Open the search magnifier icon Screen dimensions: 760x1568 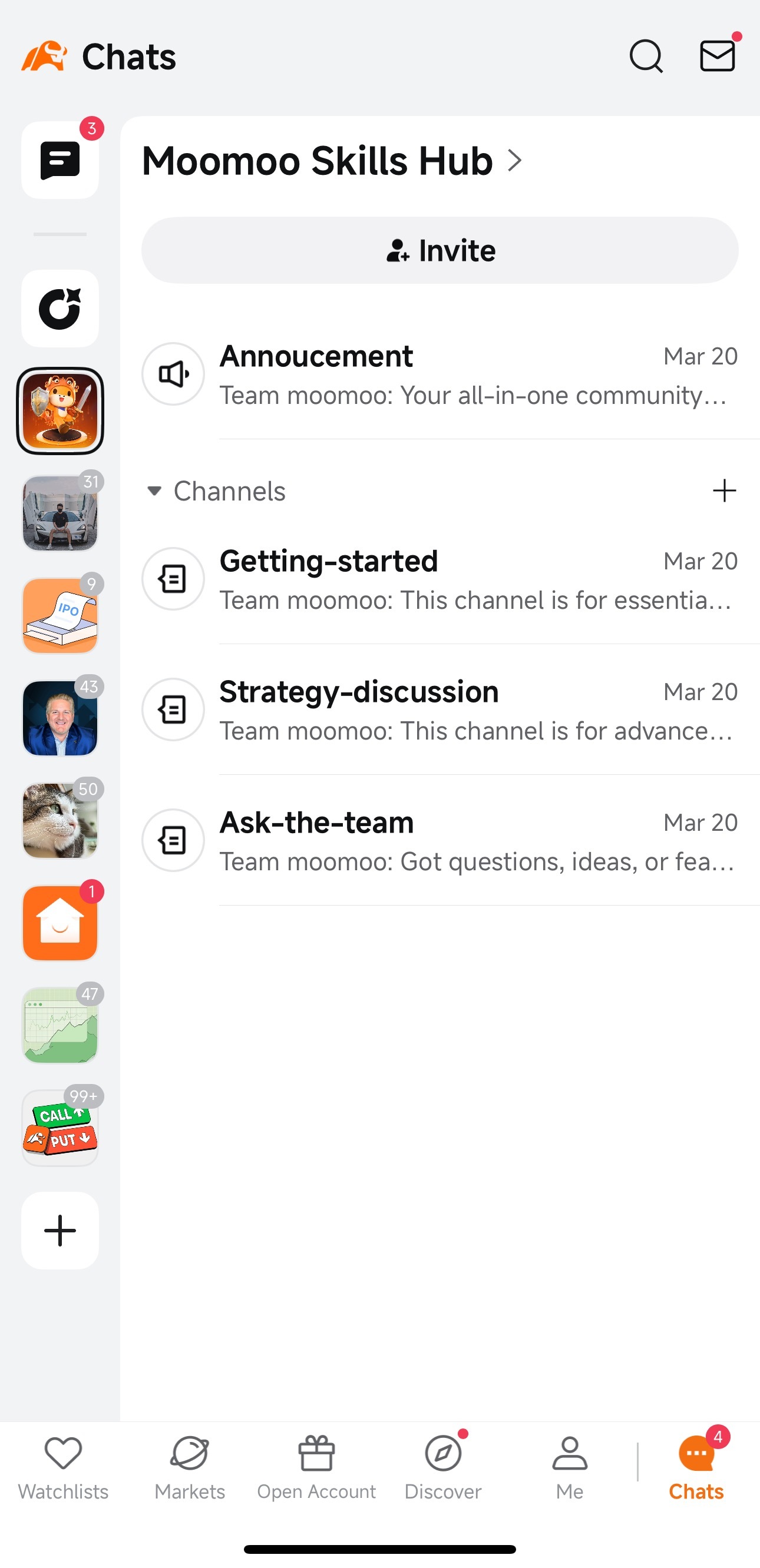(x=646, y=57)
